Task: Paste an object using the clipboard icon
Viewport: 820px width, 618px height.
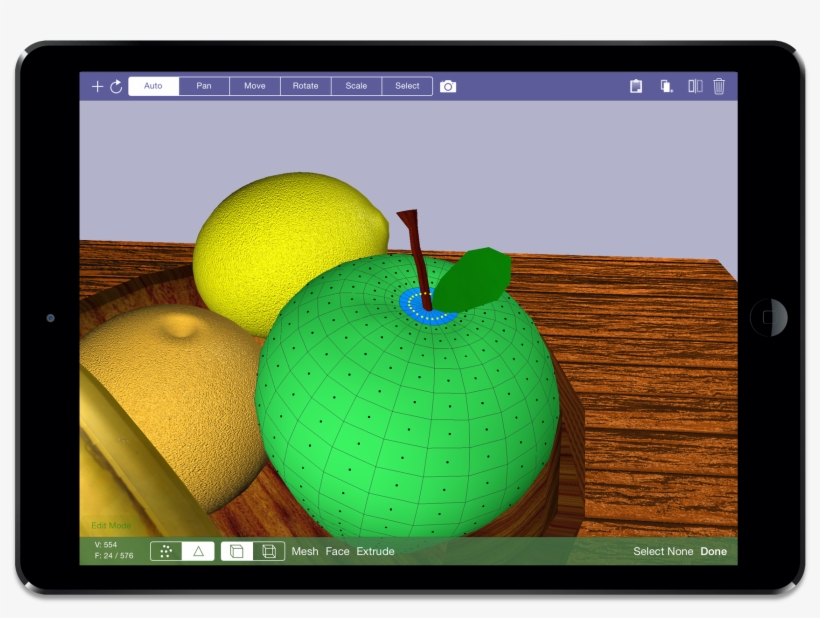Action: [637, 86]
